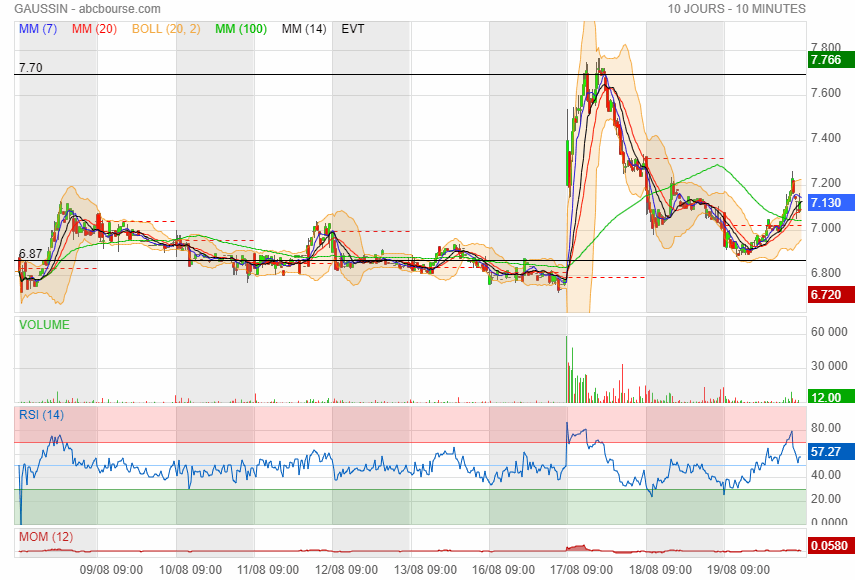Click the 10 JOURS - 10 MINUTES label
The image size is (855, 580).
coord(737,9)
